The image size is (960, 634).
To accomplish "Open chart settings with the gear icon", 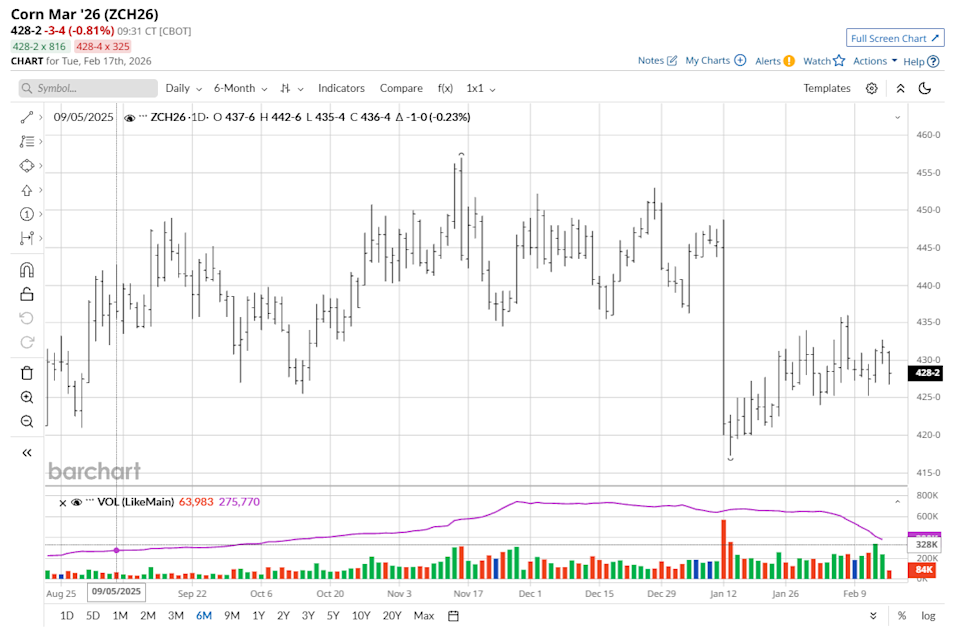I will click(869, 88).
